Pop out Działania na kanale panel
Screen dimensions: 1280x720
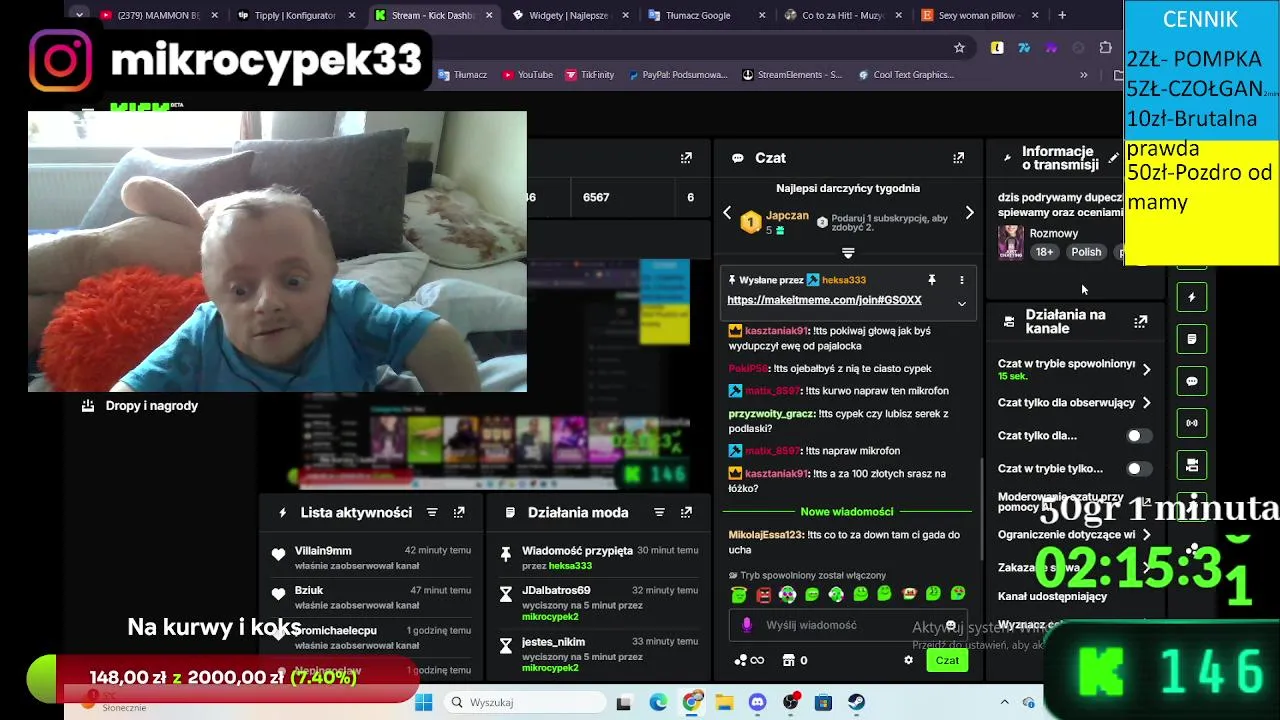[x=1140, y=322]
